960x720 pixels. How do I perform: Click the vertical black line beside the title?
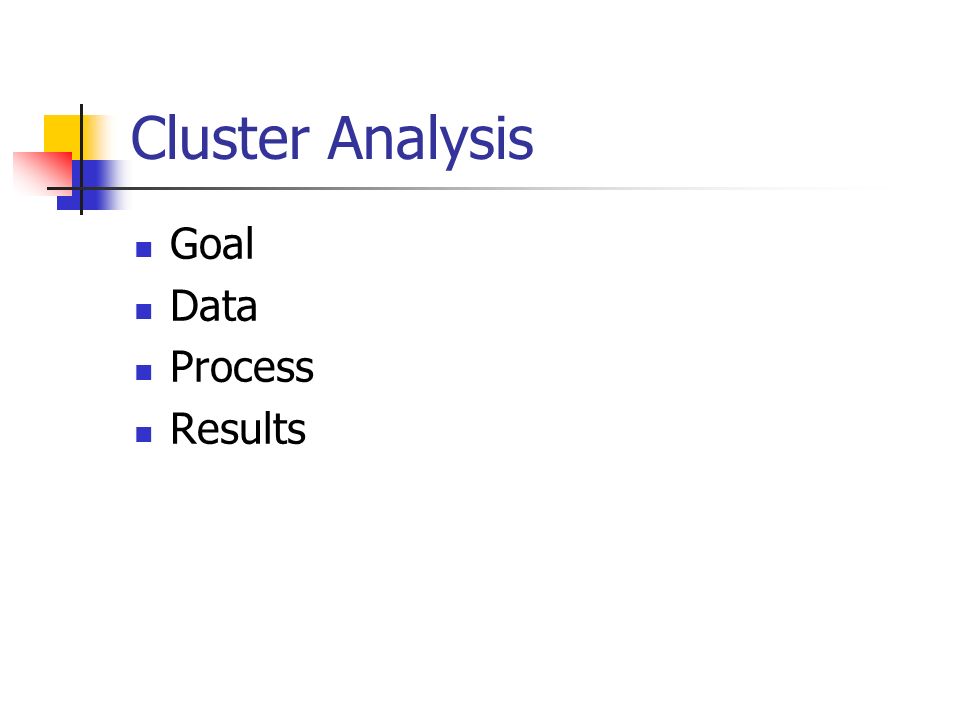click(81, 159)
